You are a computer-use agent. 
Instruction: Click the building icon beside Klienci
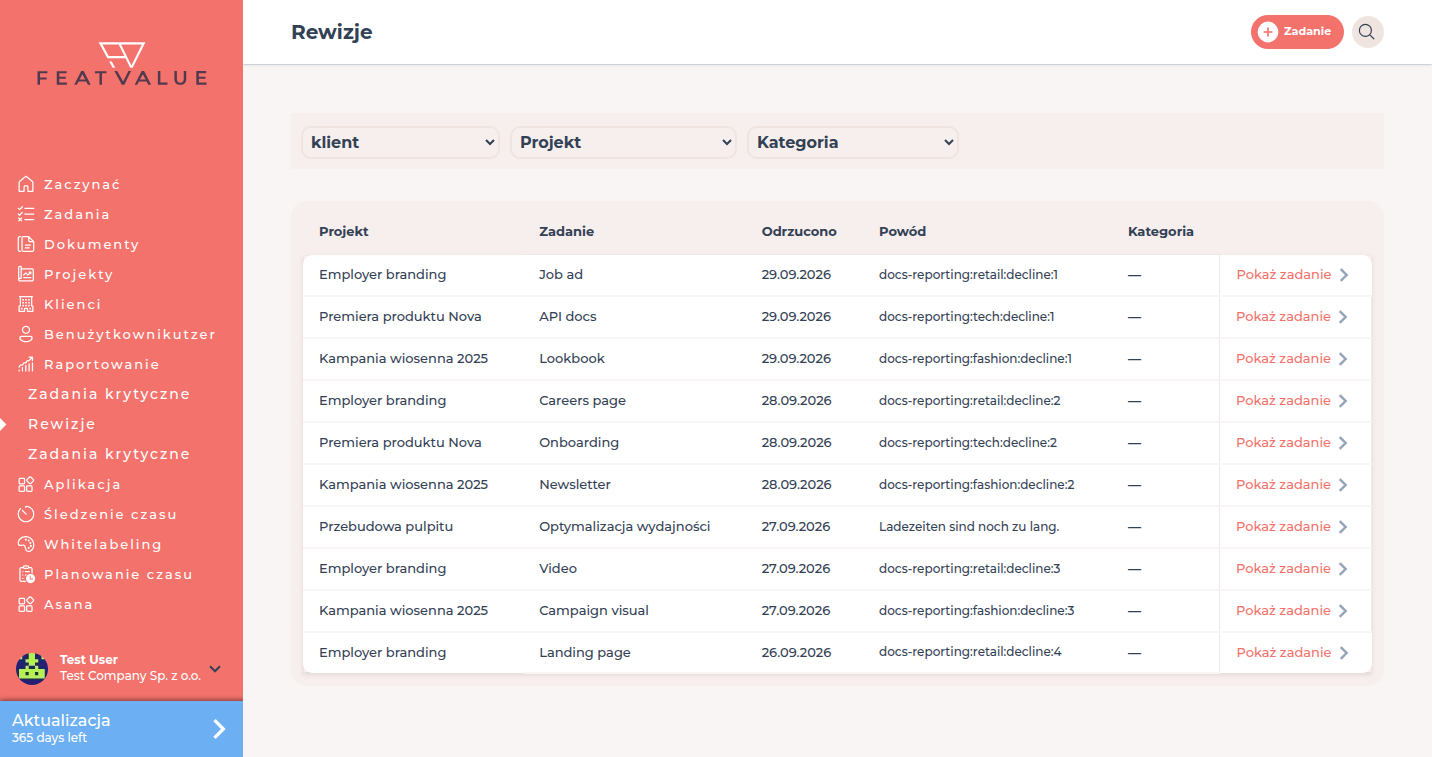click(x=26, y=304)
